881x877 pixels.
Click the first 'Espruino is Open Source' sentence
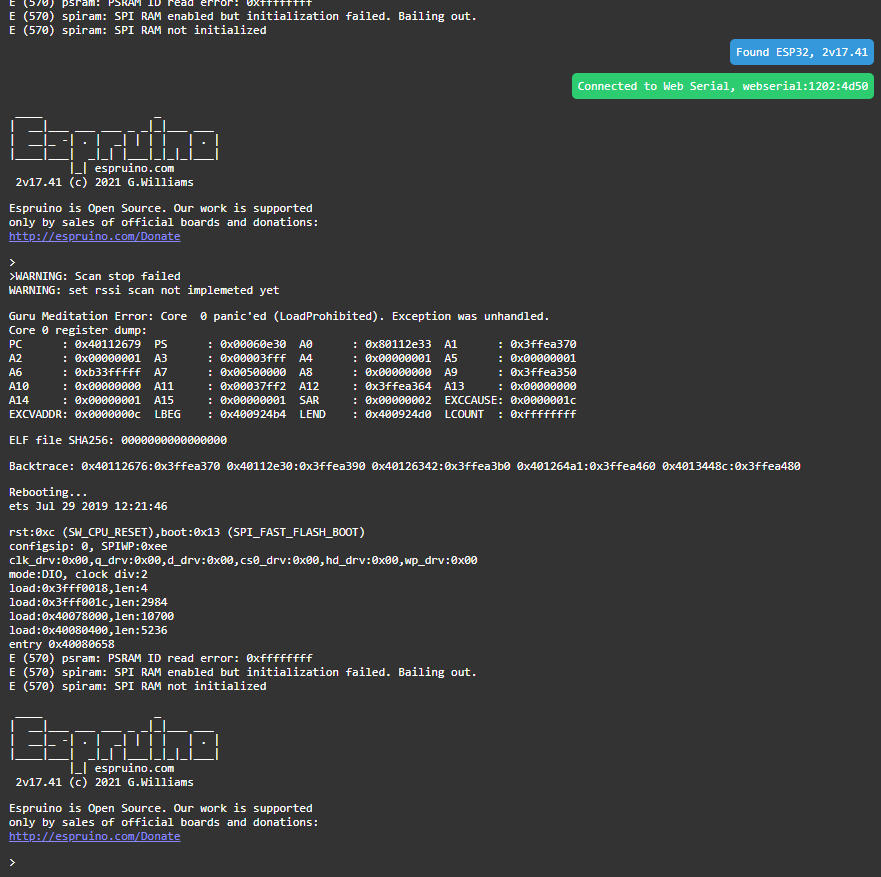point(161,208)
